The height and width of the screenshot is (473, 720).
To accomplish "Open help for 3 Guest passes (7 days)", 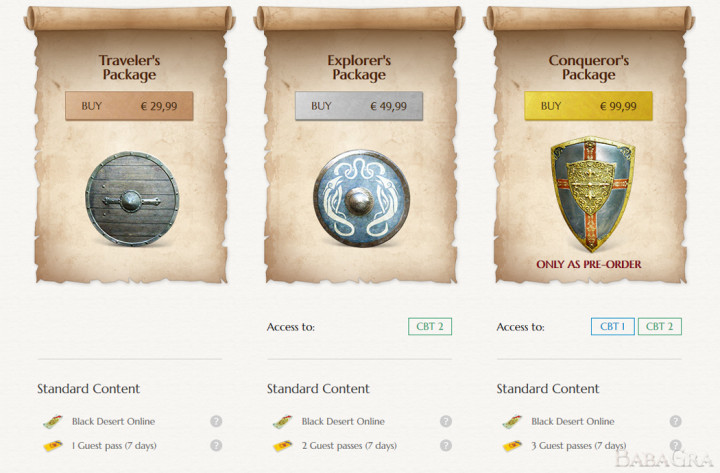I will (x=675, y=445).
